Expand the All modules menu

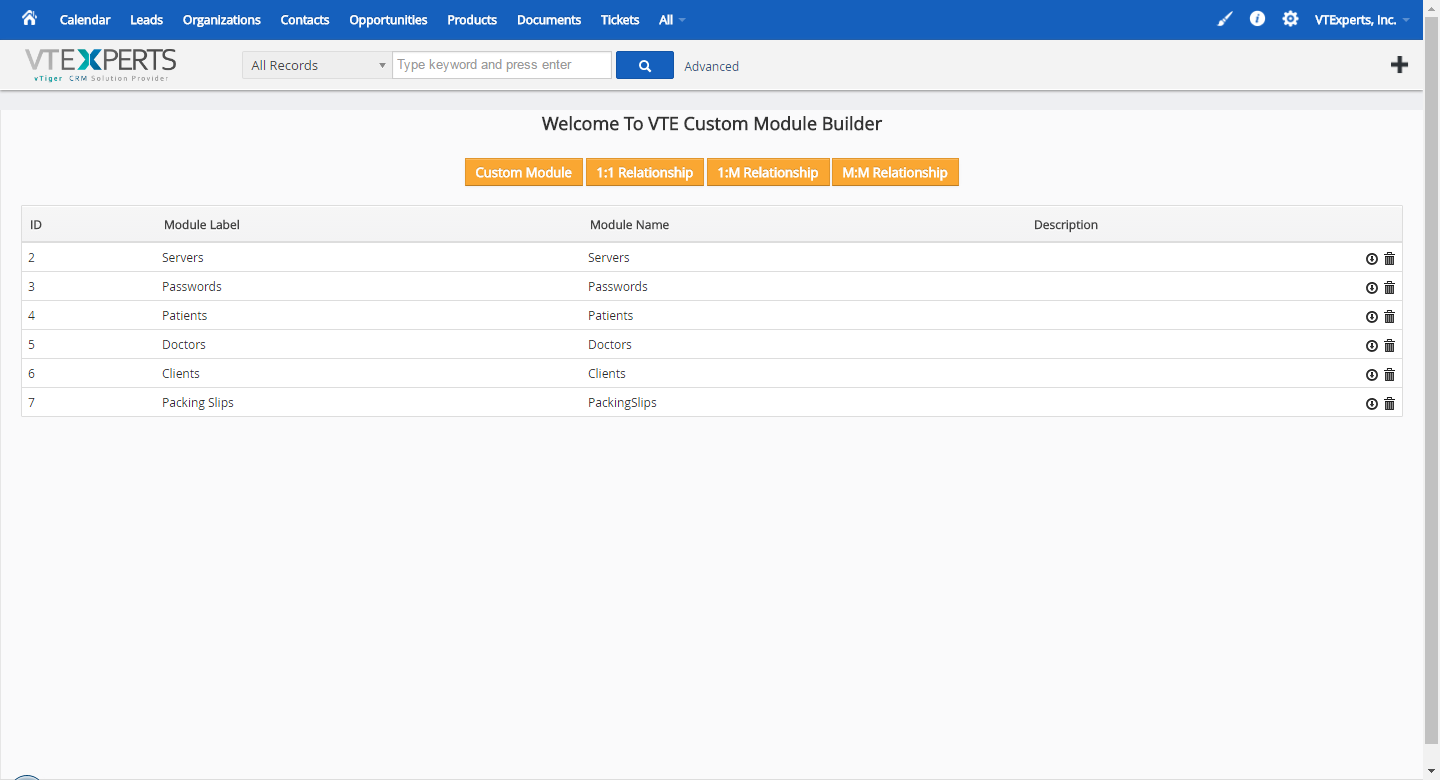point(672,20)
